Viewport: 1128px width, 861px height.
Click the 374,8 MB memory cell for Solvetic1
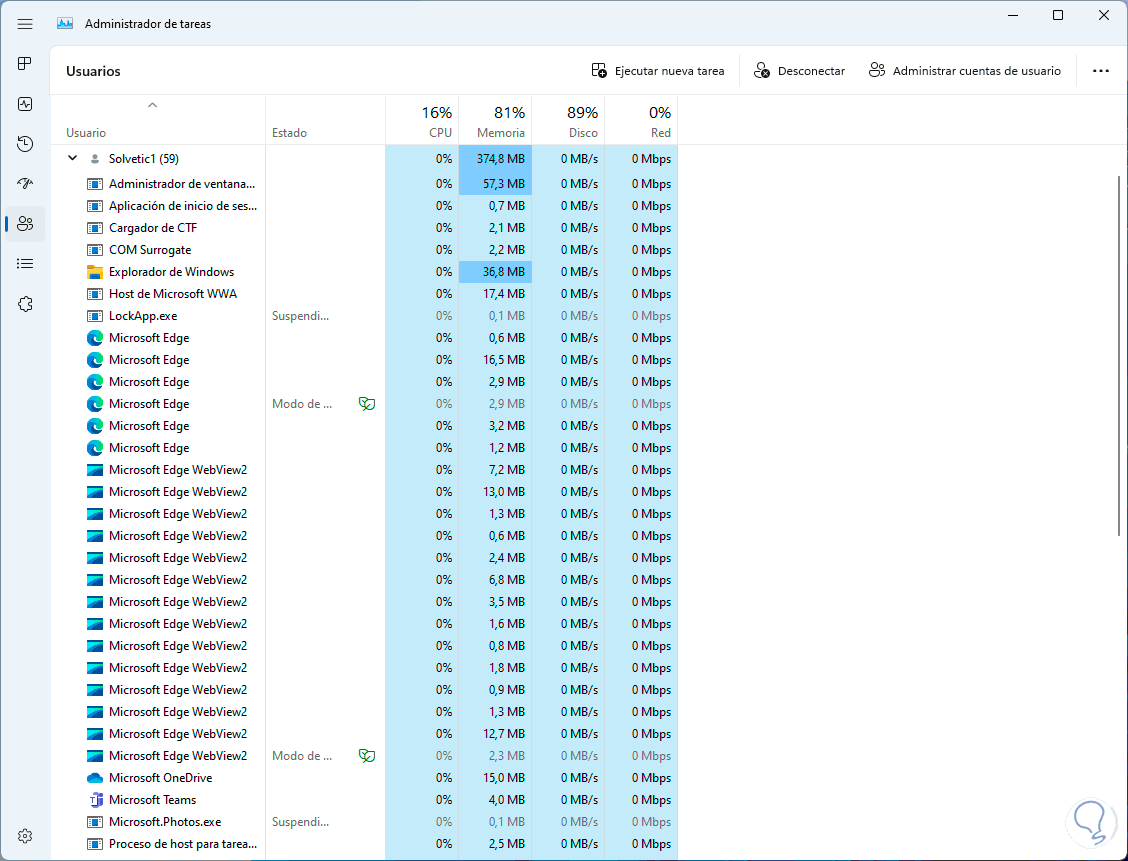pos(495,159)
